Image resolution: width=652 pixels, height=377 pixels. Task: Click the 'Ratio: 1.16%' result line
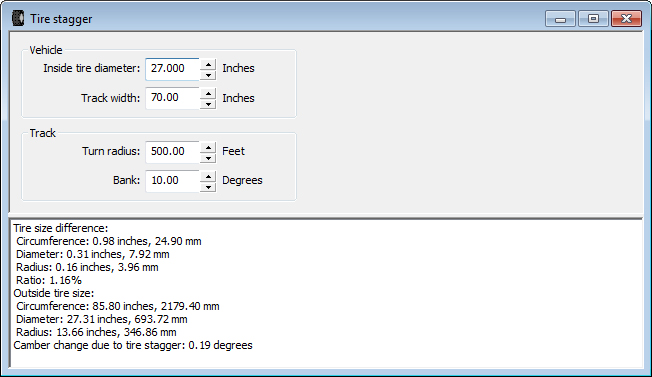49,280
